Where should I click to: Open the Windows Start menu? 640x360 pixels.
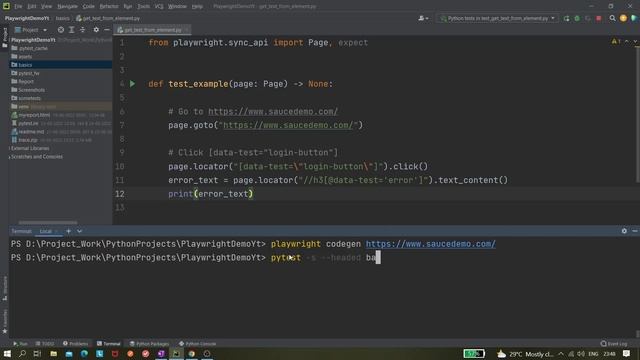[x=7, y=354]
